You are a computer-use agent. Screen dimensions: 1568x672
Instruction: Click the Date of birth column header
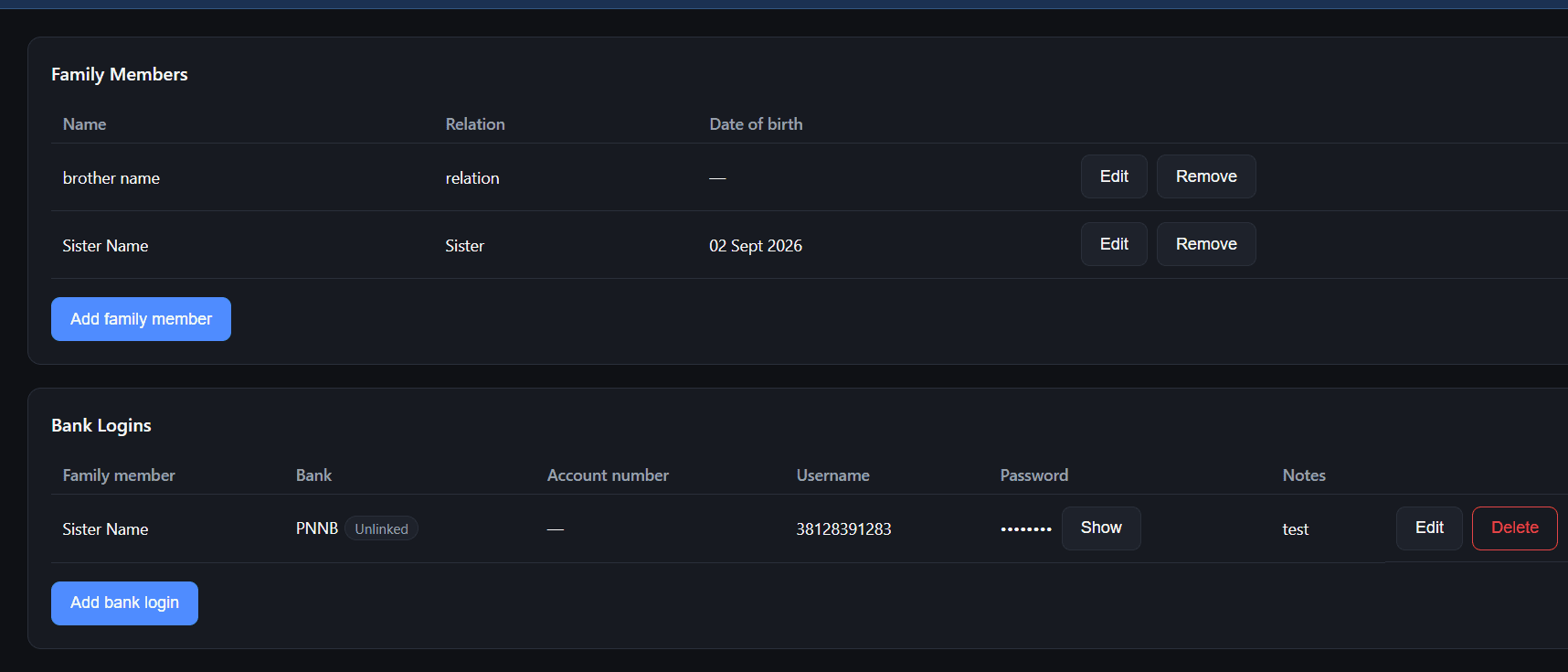point(756,124)
